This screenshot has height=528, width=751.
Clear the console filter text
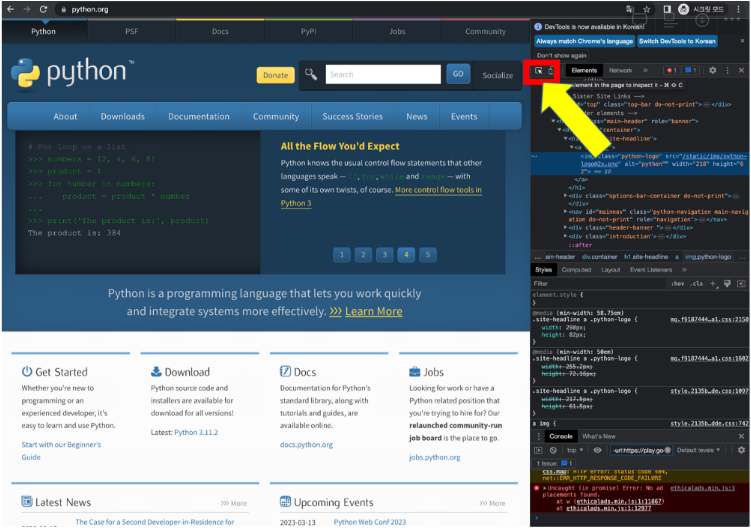tap(668, 450)
